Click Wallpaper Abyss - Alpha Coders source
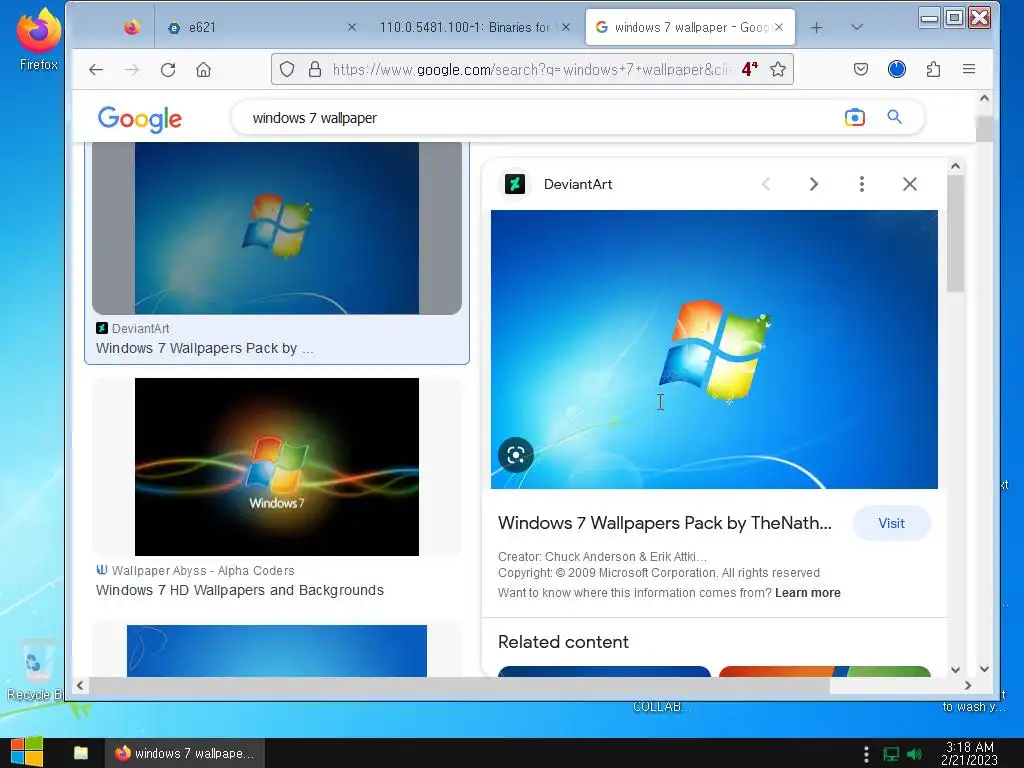 (x=203, y=571)
